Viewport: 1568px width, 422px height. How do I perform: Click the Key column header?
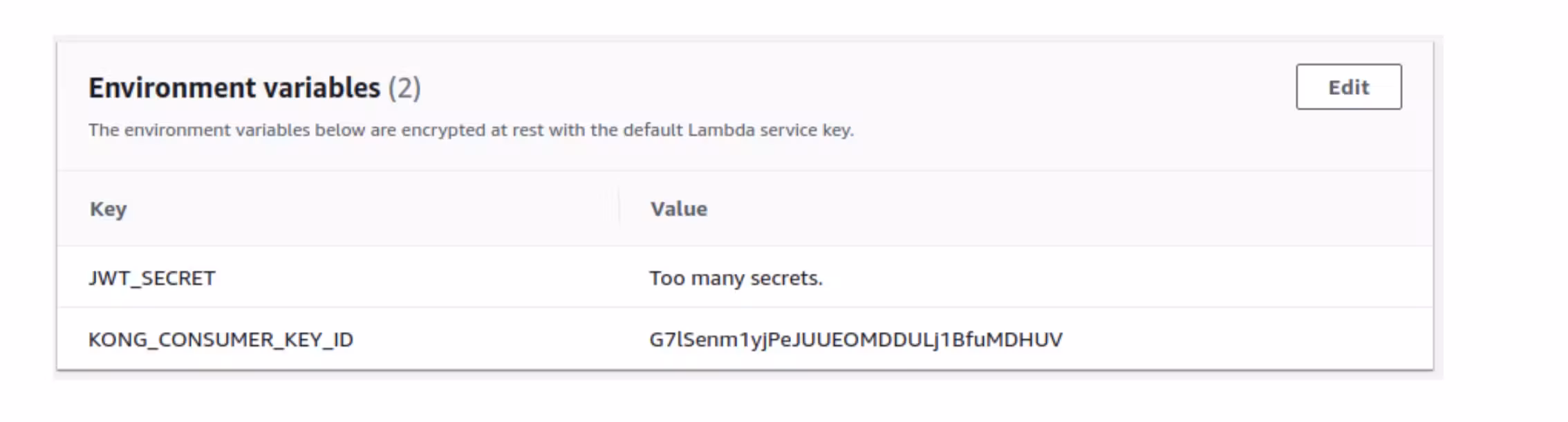coord(108,209)
